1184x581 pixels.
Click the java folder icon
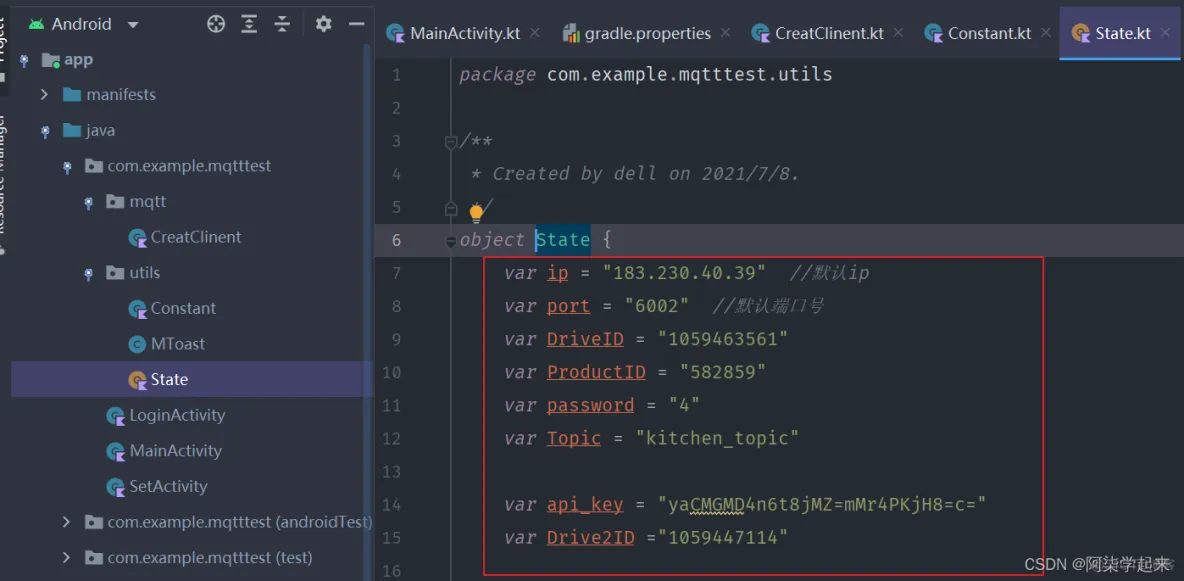[x=72, y=131]
